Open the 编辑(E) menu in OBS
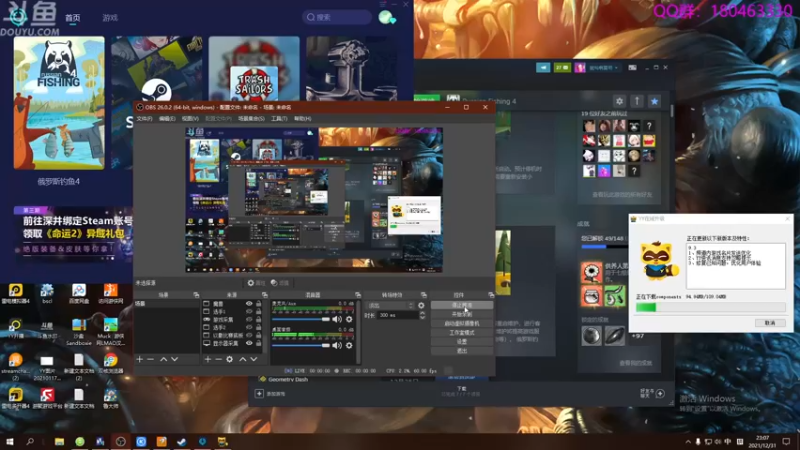This screenshot has height=450, width=800. (167, 119)
